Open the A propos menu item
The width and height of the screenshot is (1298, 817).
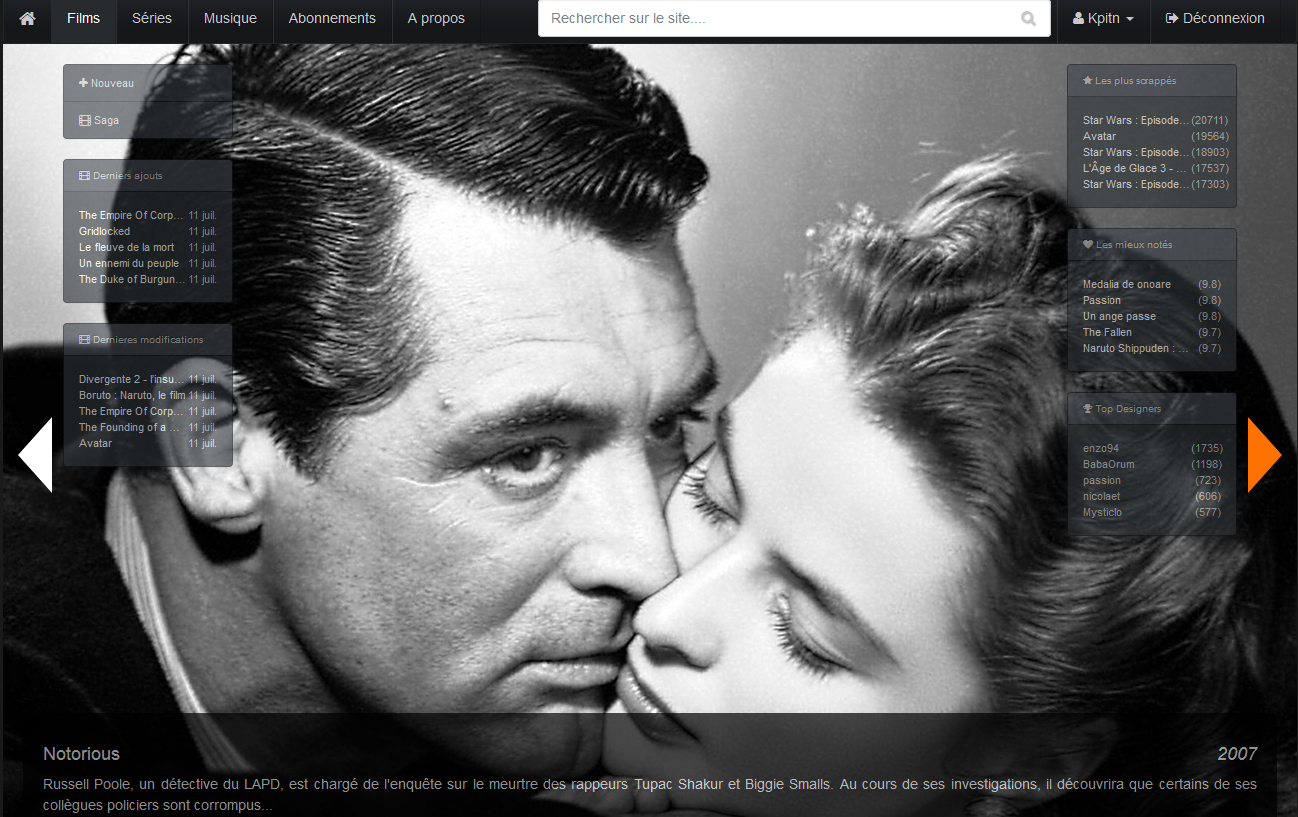tap(436, 18)
